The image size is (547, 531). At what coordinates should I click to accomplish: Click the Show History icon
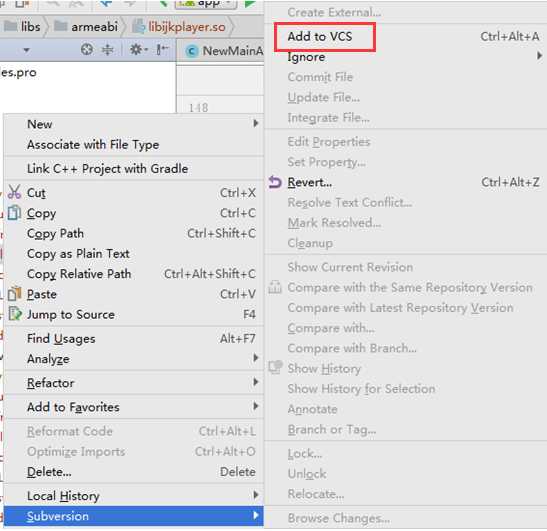click(x=275, y=367)
